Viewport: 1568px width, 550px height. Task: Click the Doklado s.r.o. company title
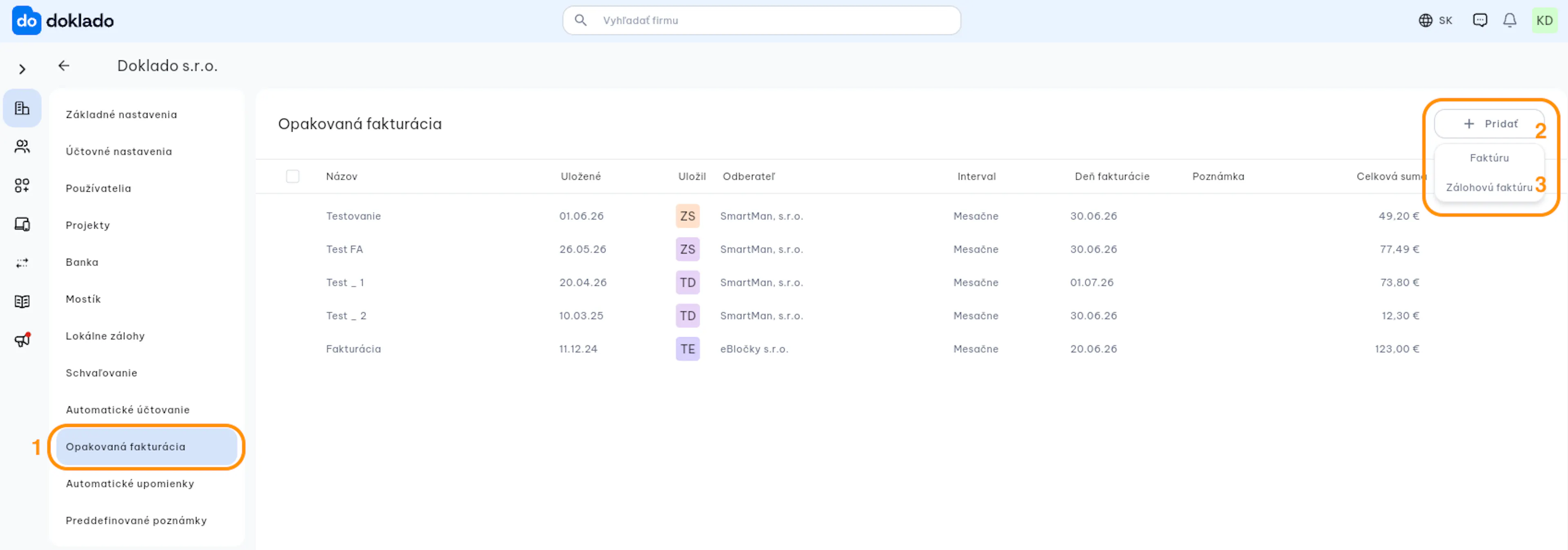[x=167, y=66]
